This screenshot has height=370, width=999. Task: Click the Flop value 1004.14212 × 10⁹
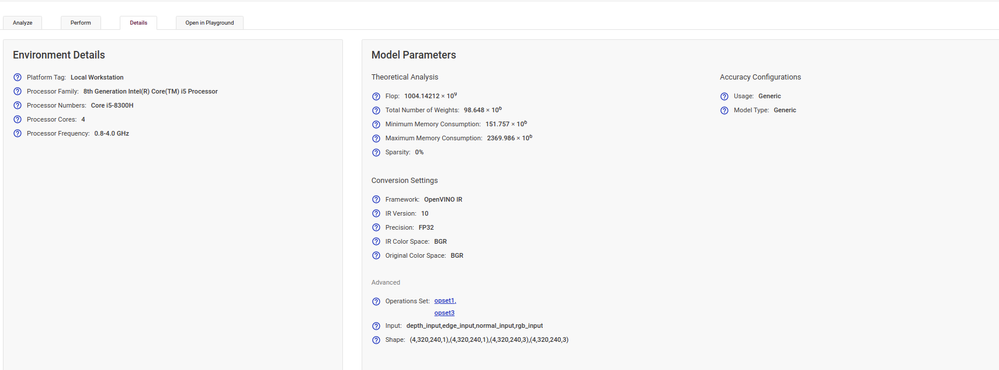pyautogui.click(x=431, y=96)
